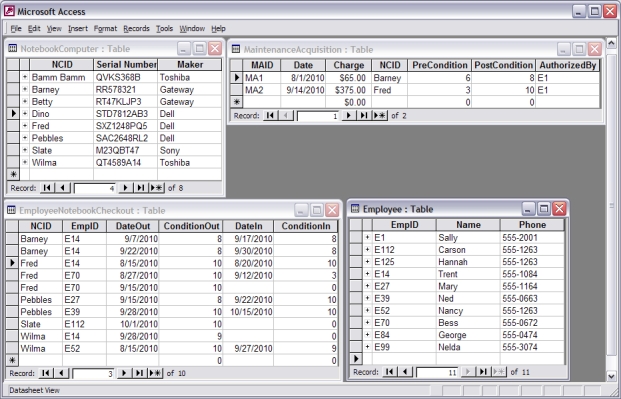The width and height of the screenshot is (621, 399).
Task: Go to first record in NotebookComputer navigator
Action: pyautogui.click(x=47, y=188)
